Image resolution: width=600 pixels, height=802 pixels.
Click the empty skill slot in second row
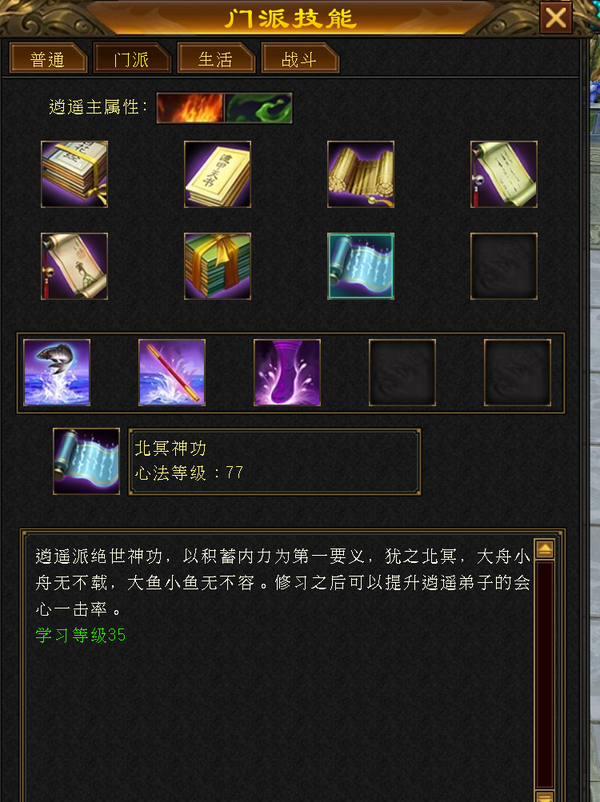tap(504, 266)
